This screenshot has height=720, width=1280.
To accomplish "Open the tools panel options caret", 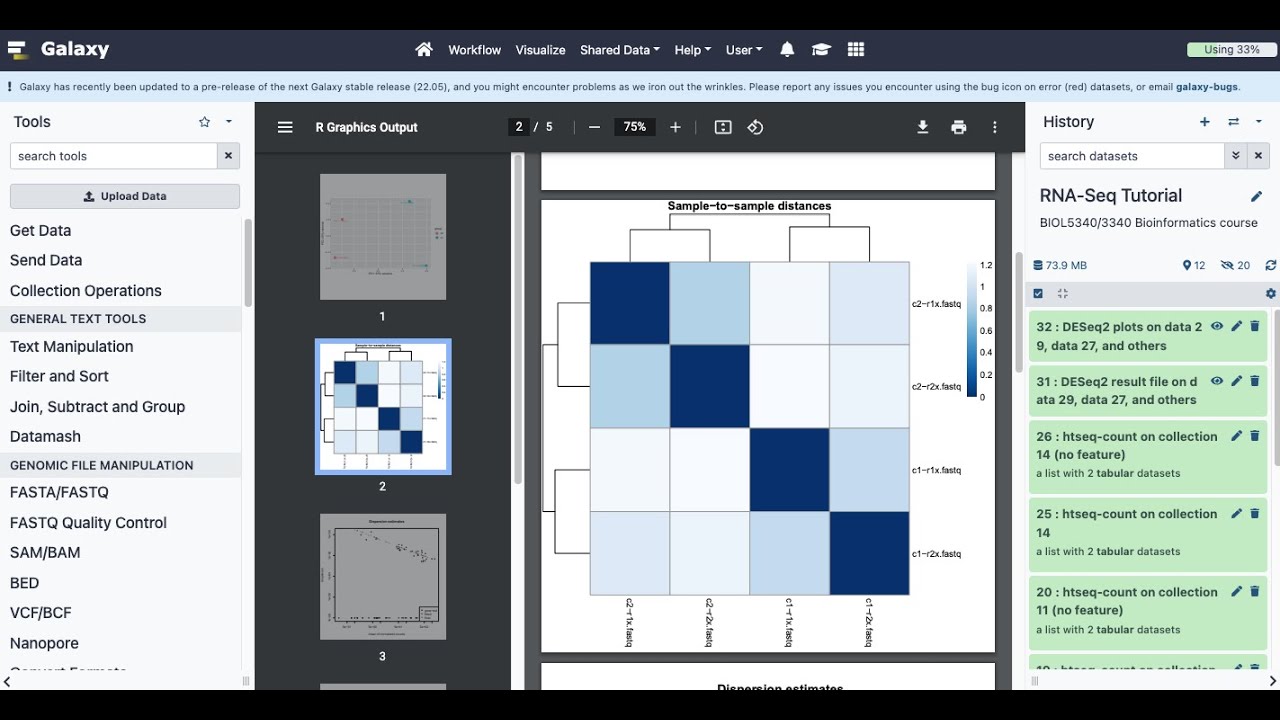I will coord(229,122).
